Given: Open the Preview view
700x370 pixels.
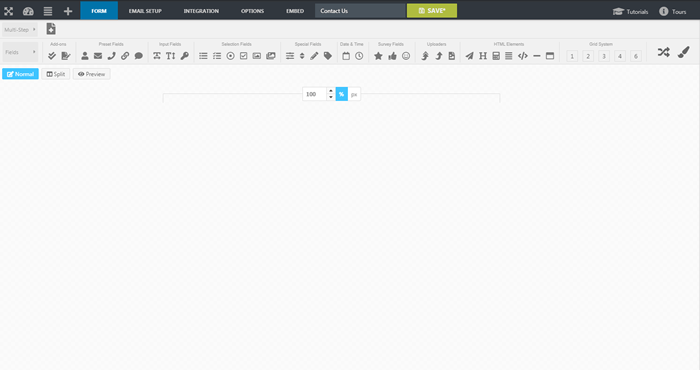Looking at the screenshot, I should coord(92,74).
